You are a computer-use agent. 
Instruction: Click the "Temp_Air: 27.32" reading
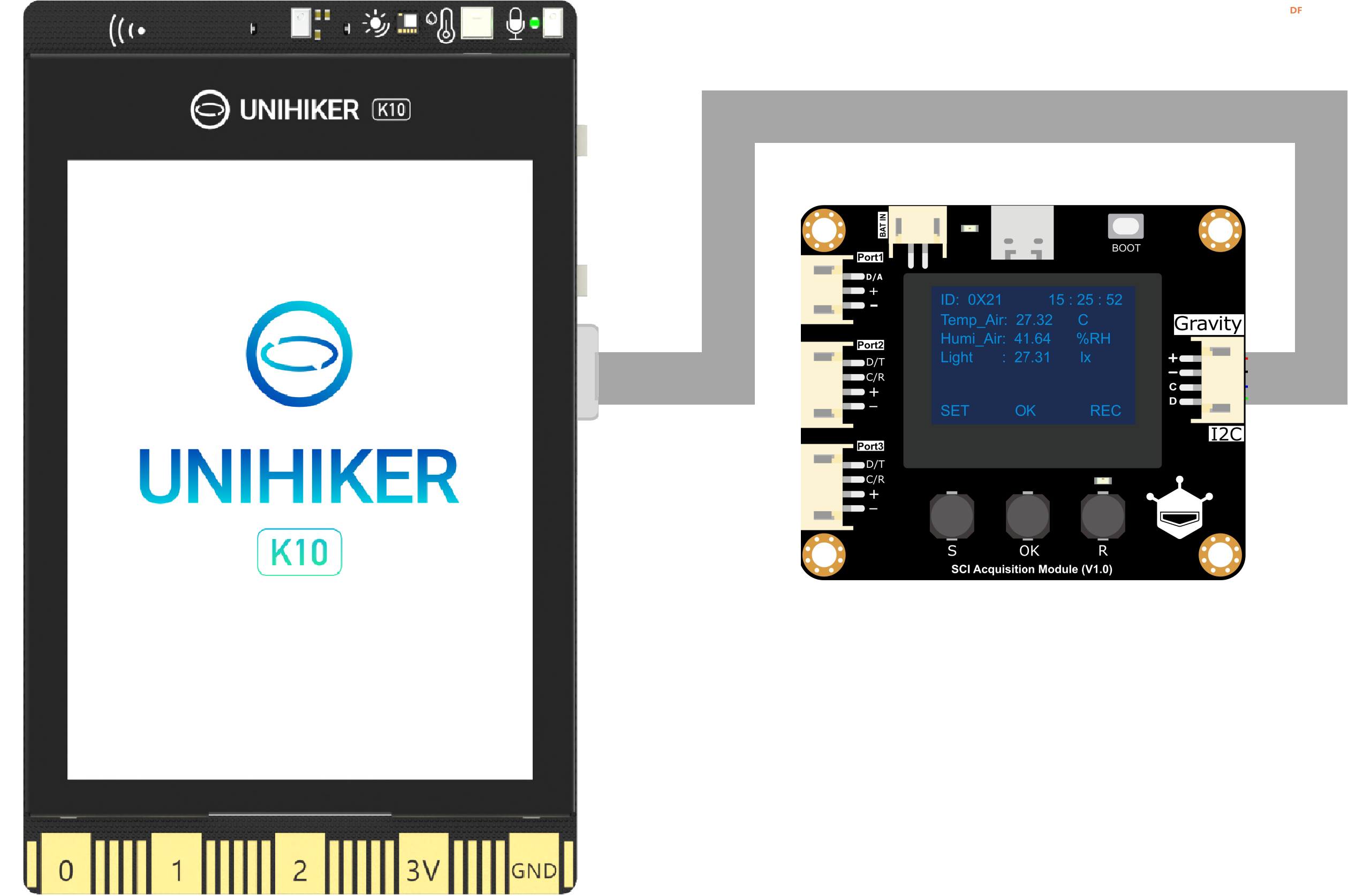[x=996, y=320]
